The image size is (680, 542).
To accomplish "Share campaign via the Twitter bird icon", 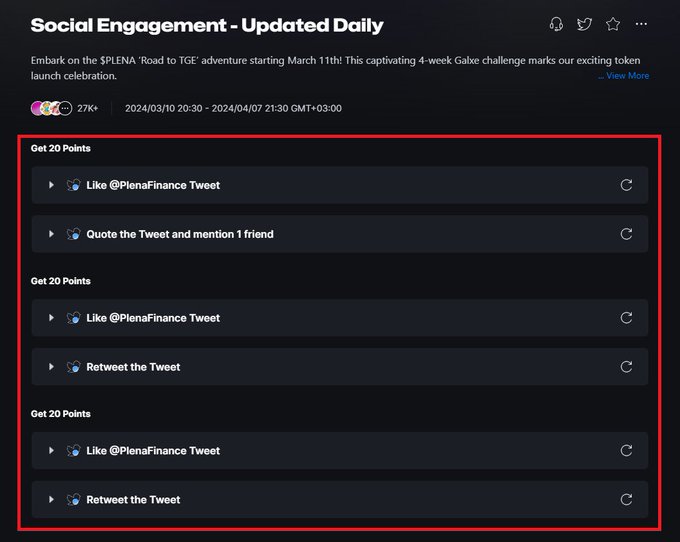I will 584,24.
